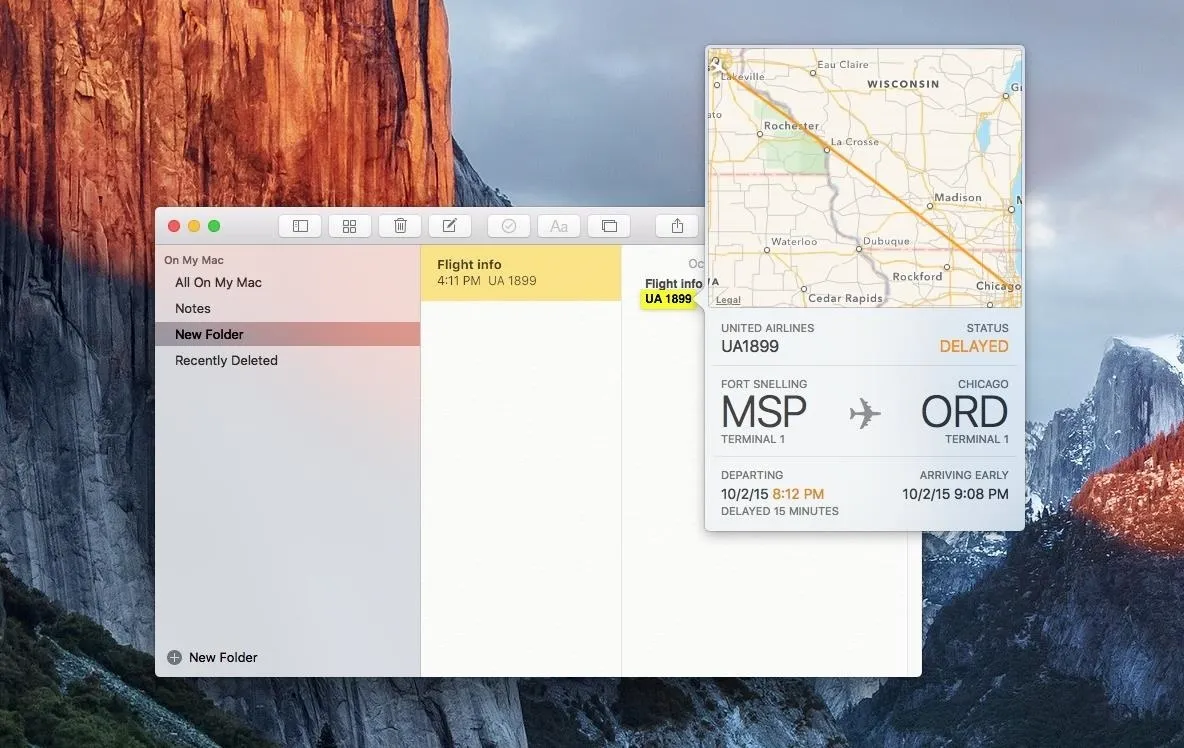Click the flight route map preview

(865, 178)
